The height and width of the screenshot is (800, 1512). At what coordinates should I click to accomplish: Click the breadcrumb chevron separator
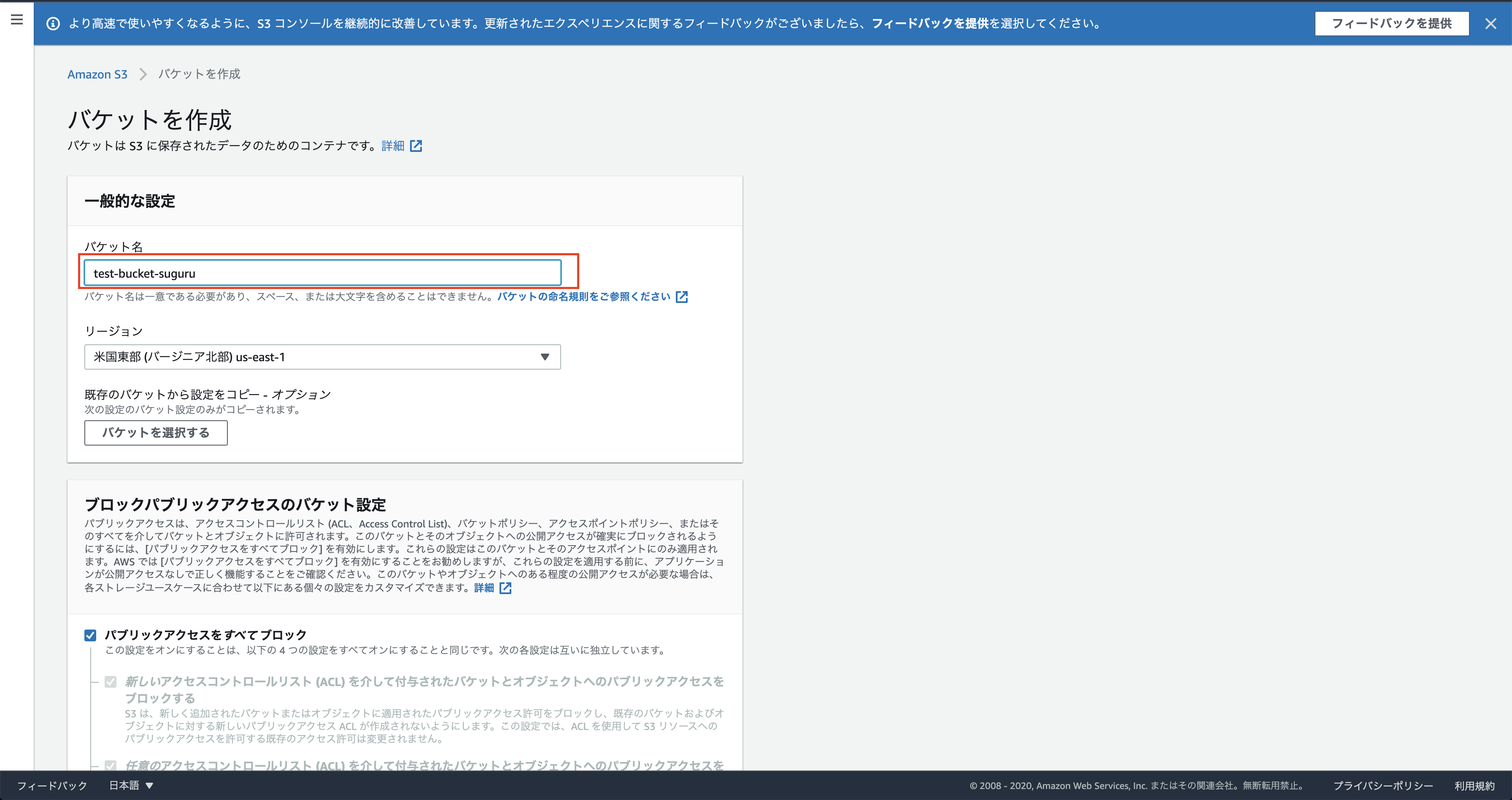(x=143, y=75)
